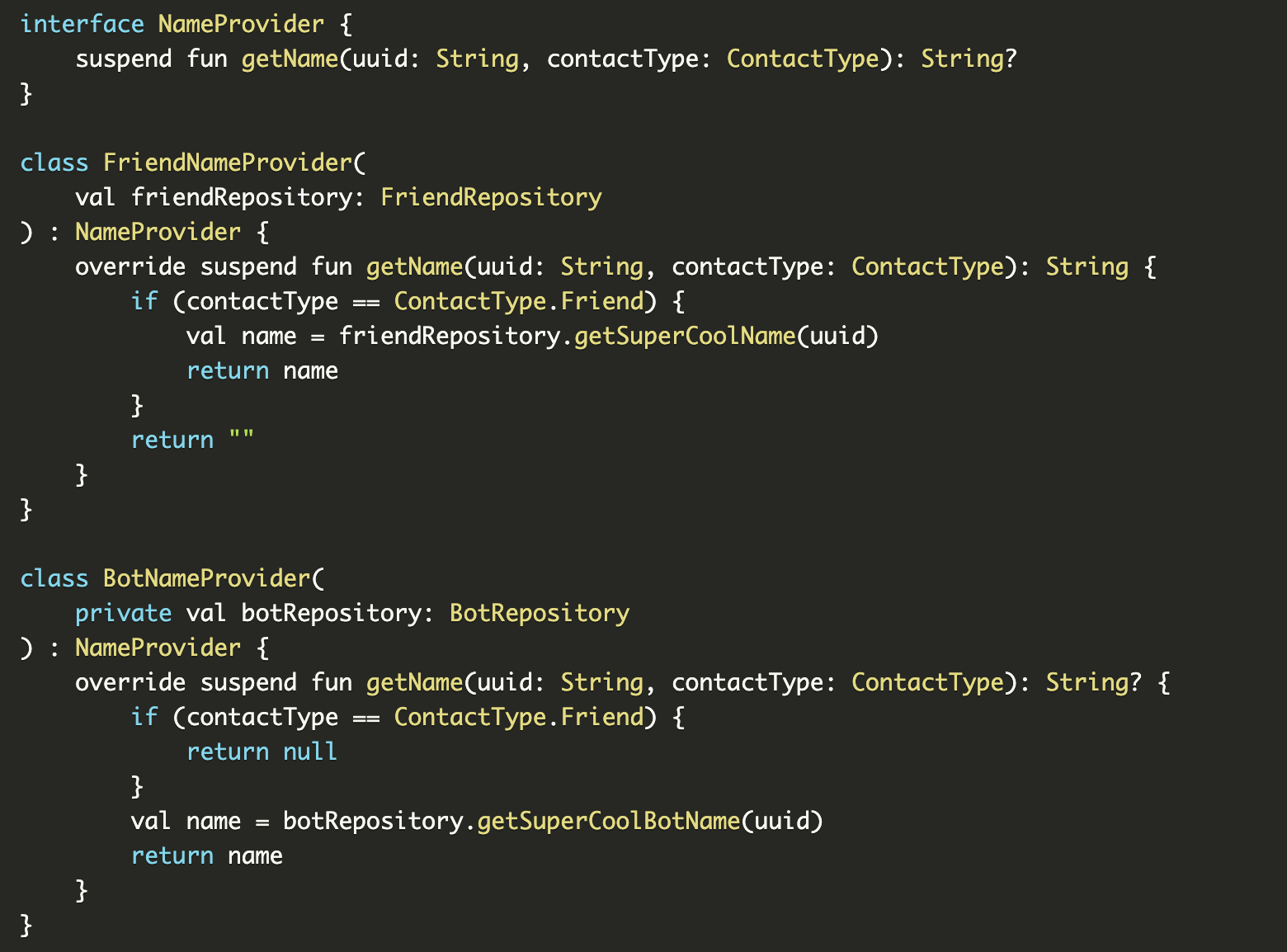
Task: Click the ContactType parameter type on line two
Action: click(801, 58)
